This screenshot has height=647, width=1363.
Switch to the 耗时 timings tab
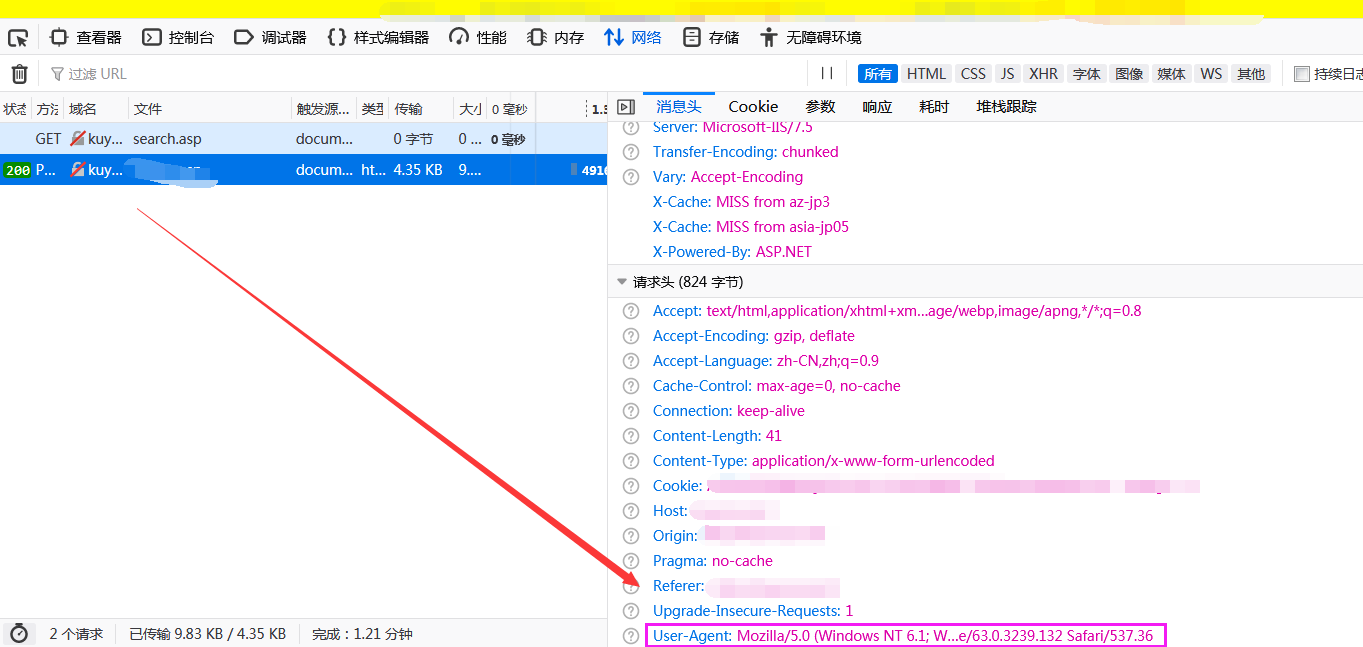[x=934, y=107]
